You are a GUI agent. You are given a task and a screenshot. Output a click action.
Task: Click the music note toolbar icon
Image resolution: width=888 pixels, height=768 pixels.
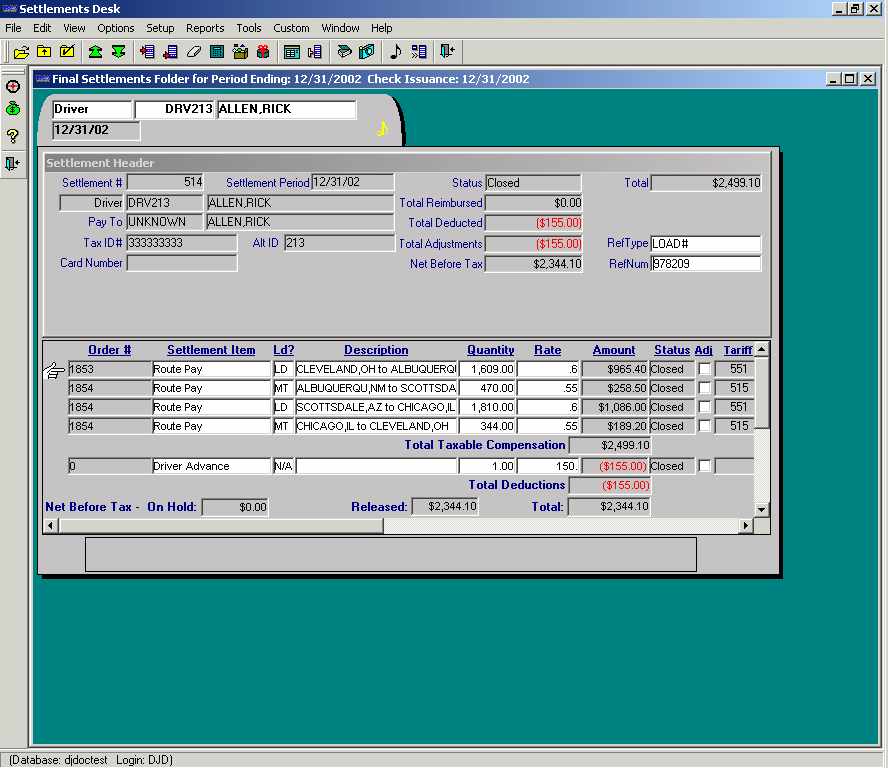point(395,51)
